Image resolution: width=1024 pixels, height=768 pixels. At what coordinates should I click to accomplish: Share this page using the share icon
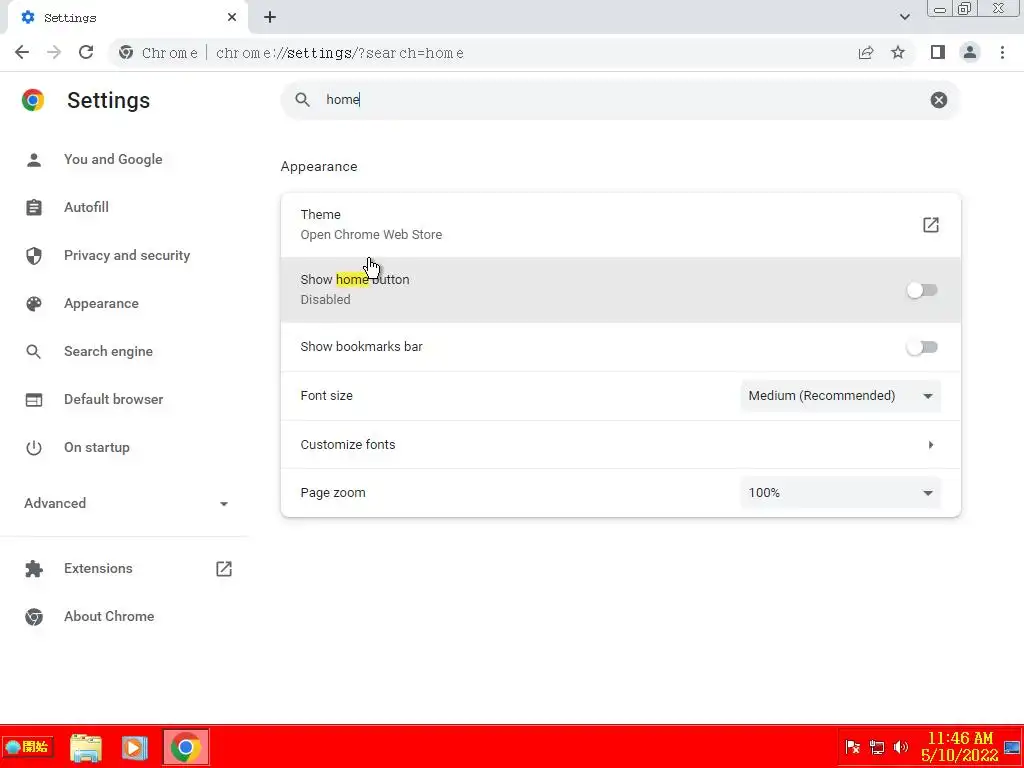(x=866, y=53)
